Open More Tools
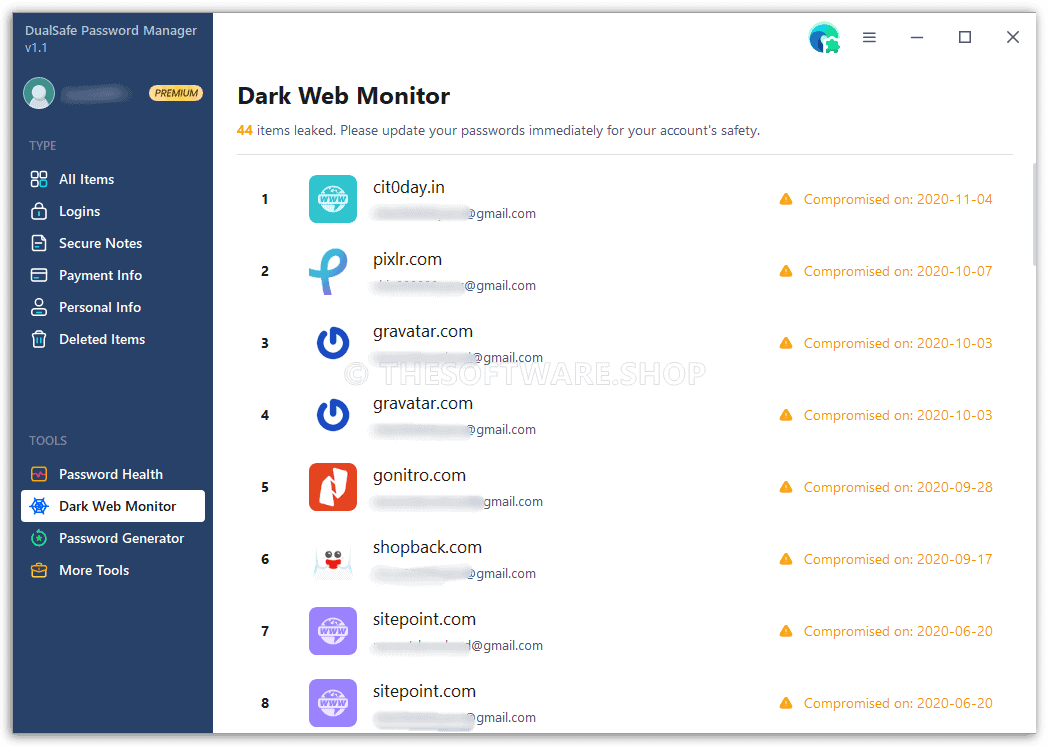The image size is (1048, 746). 112,571
